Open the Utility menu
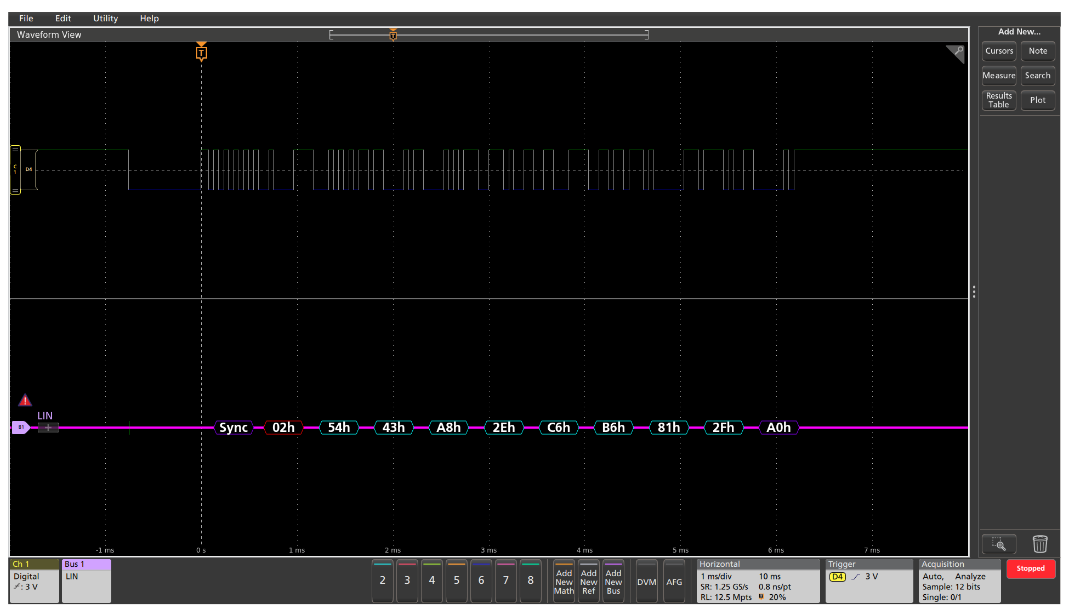The height and width of the screenshot is (612, 1068). tap(105, 17)
